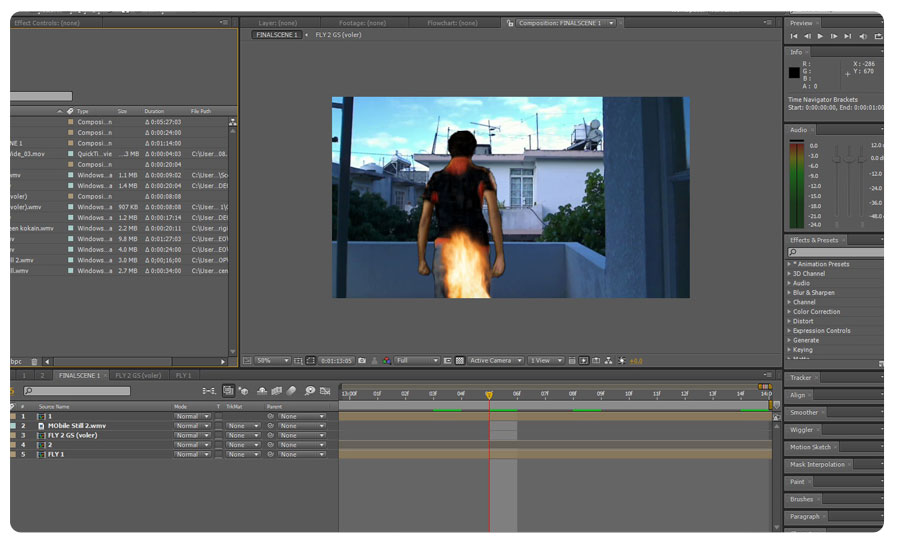Open blending Mode dropdown for FLY 2 GS layer
Image resolution: width=900 pixels, height=546 pixels.
tap(190, 436)
